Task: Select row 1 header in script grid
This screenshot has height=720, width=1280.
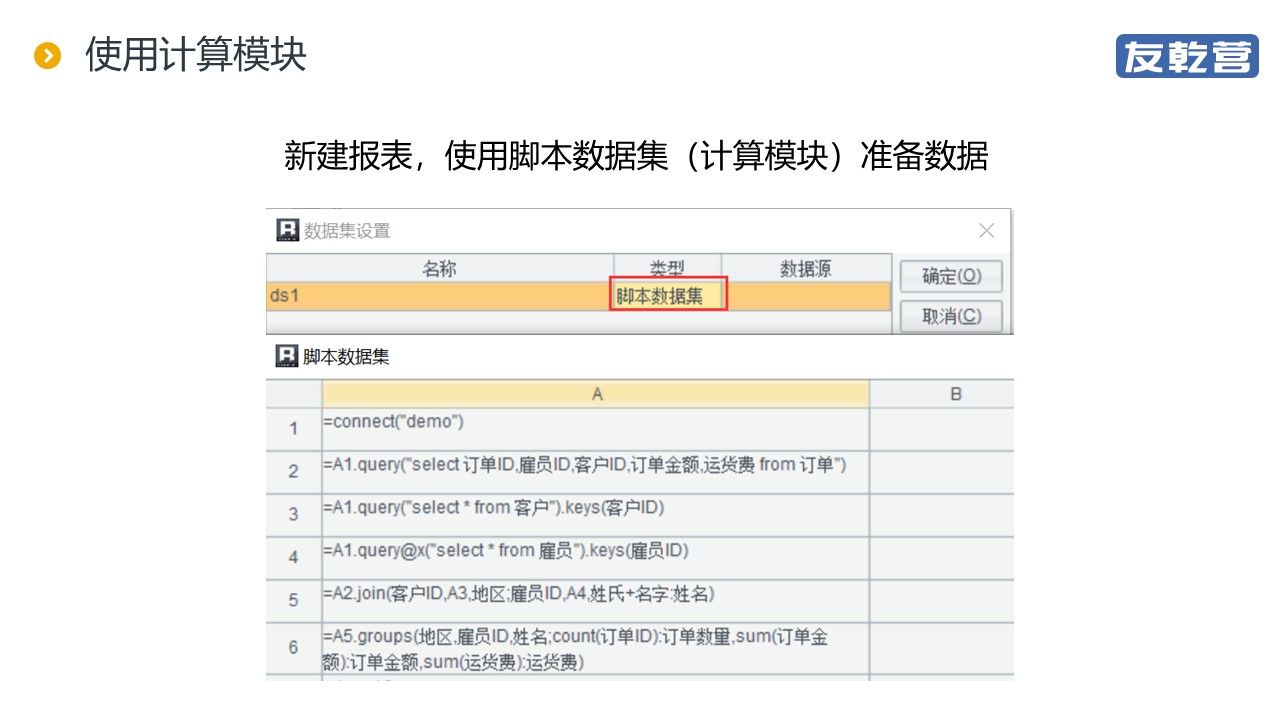Action: coord(294,429)
